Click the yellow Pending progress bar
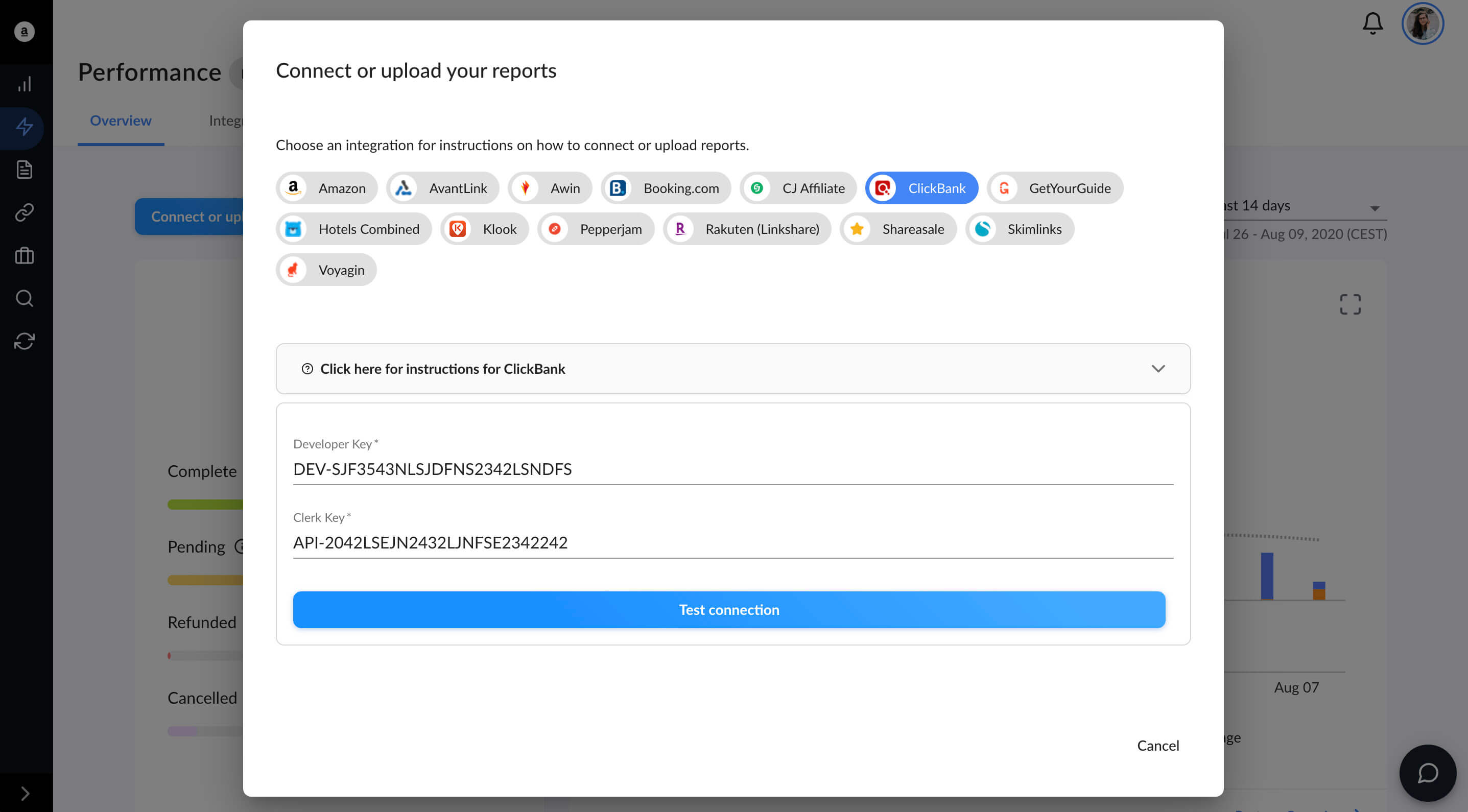The width and height of the screenshot is (1468, 812). click(206, 580)
